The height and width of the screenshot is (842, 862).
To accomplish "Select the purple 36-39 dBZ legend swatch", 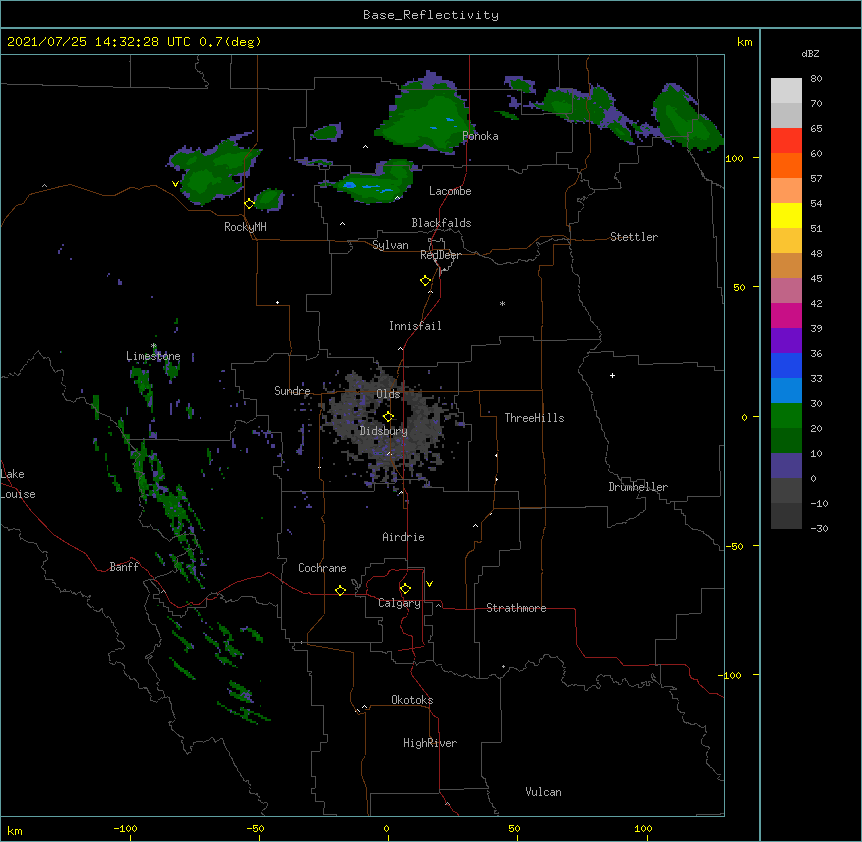I will [786, 341].
